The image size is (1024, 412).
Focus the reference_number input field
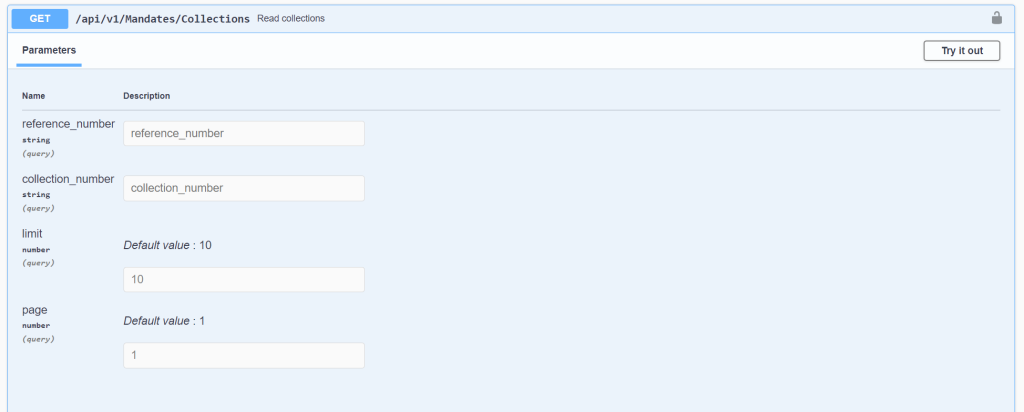(243, 133)
